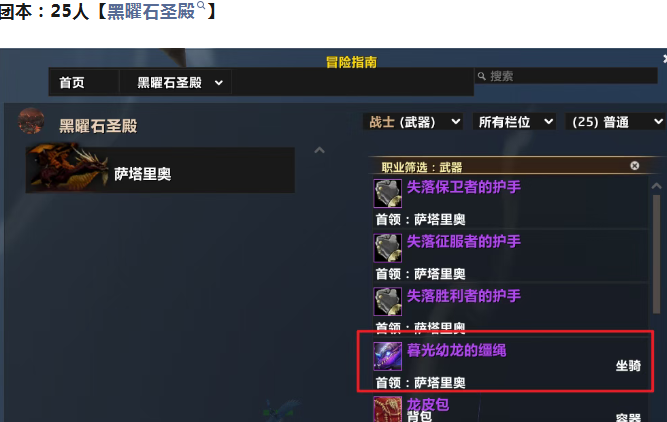This screenshot has width=667, height=422.
Task: Open the 战士 (武器) class filter dropdown
Action: (x=413, y=122)
